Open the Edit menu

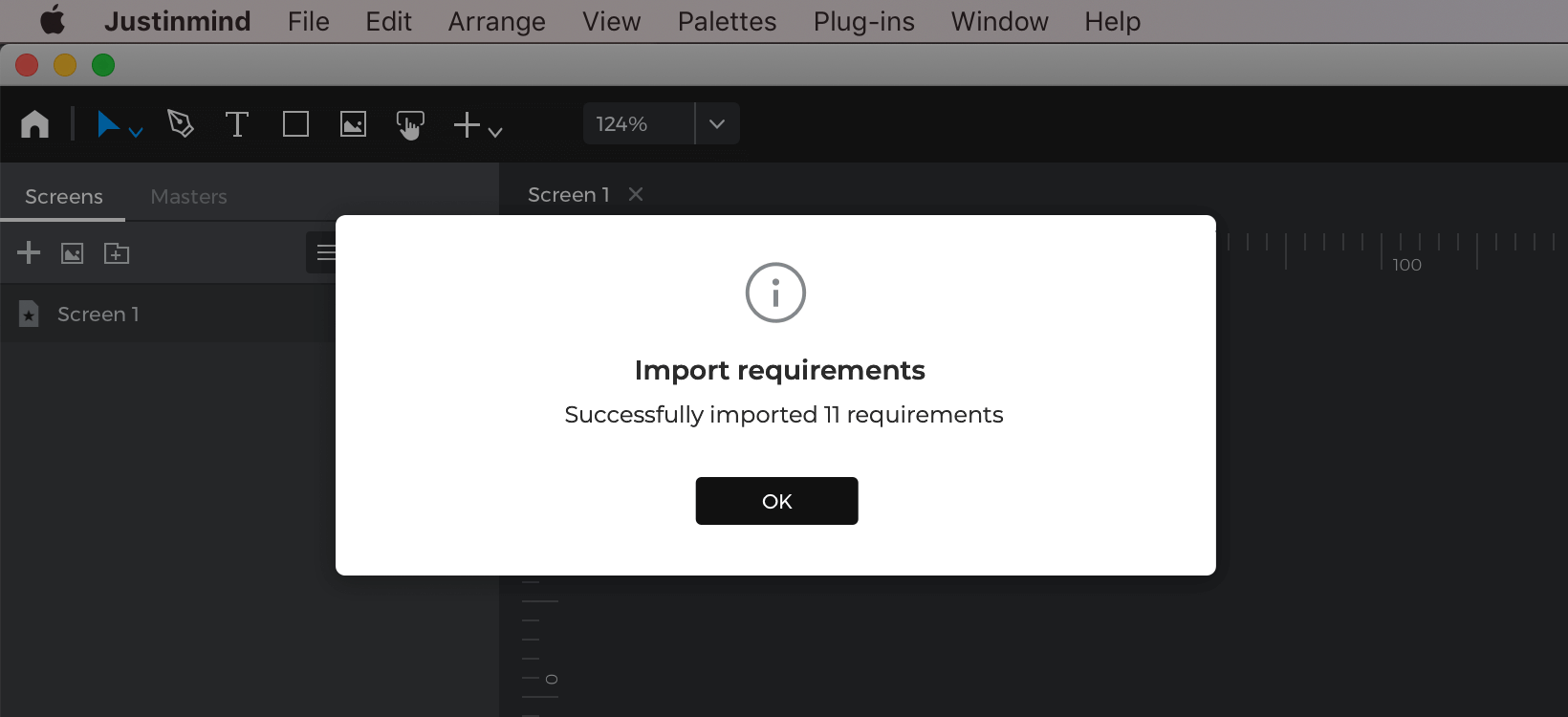pos(388,21)
